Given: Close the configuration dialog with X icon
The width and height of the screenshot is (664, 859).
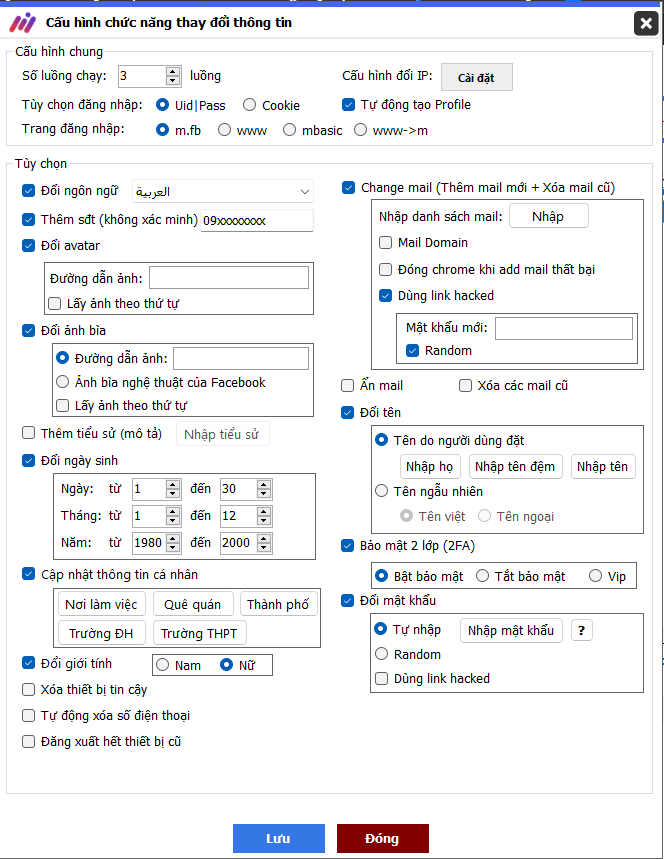Looking at the screenshot, I should coord(646,24).
